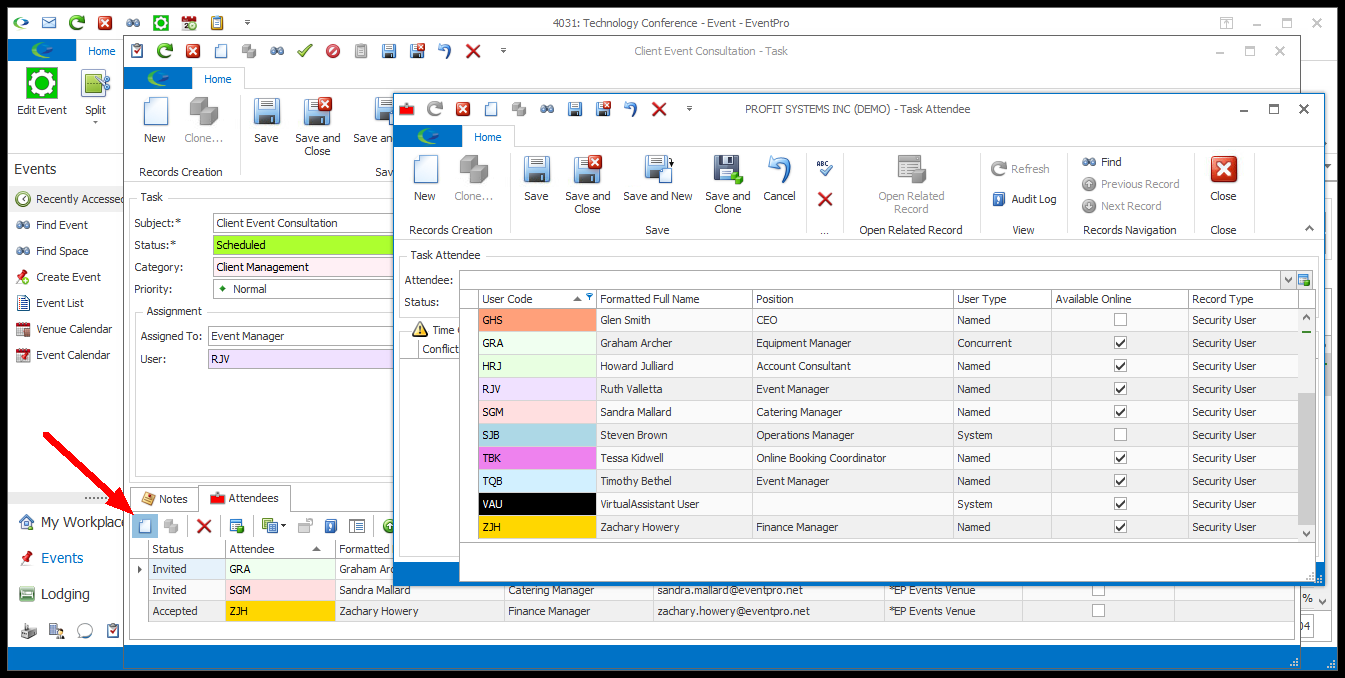Select Home tab in Task Attendee window
Screen dimensions: 1345x678
tap(488, 137)
